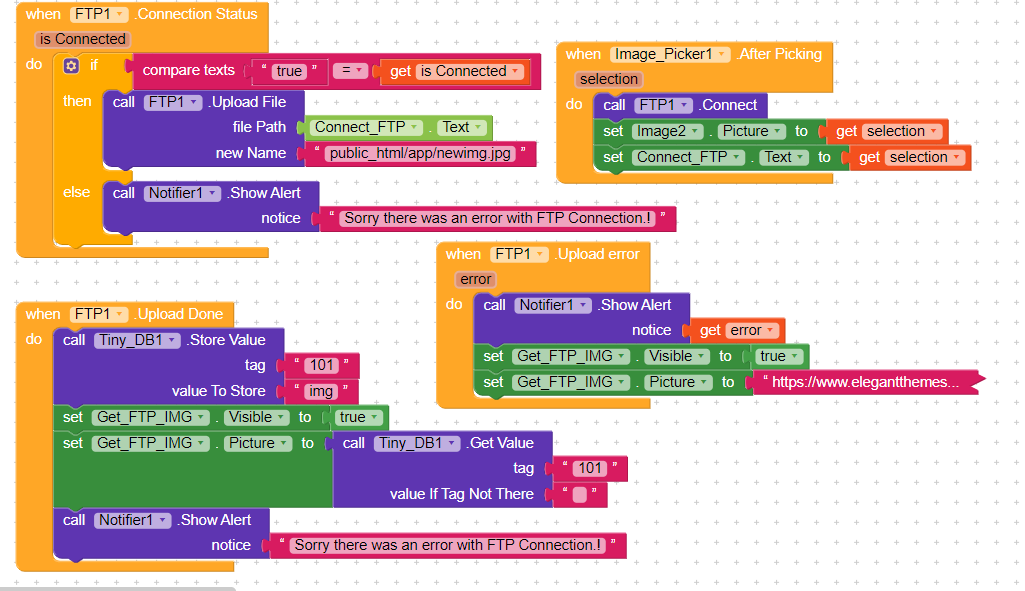1025x591 pixels.
Task: Select the 'selection' event parameter
Action: 609,79
